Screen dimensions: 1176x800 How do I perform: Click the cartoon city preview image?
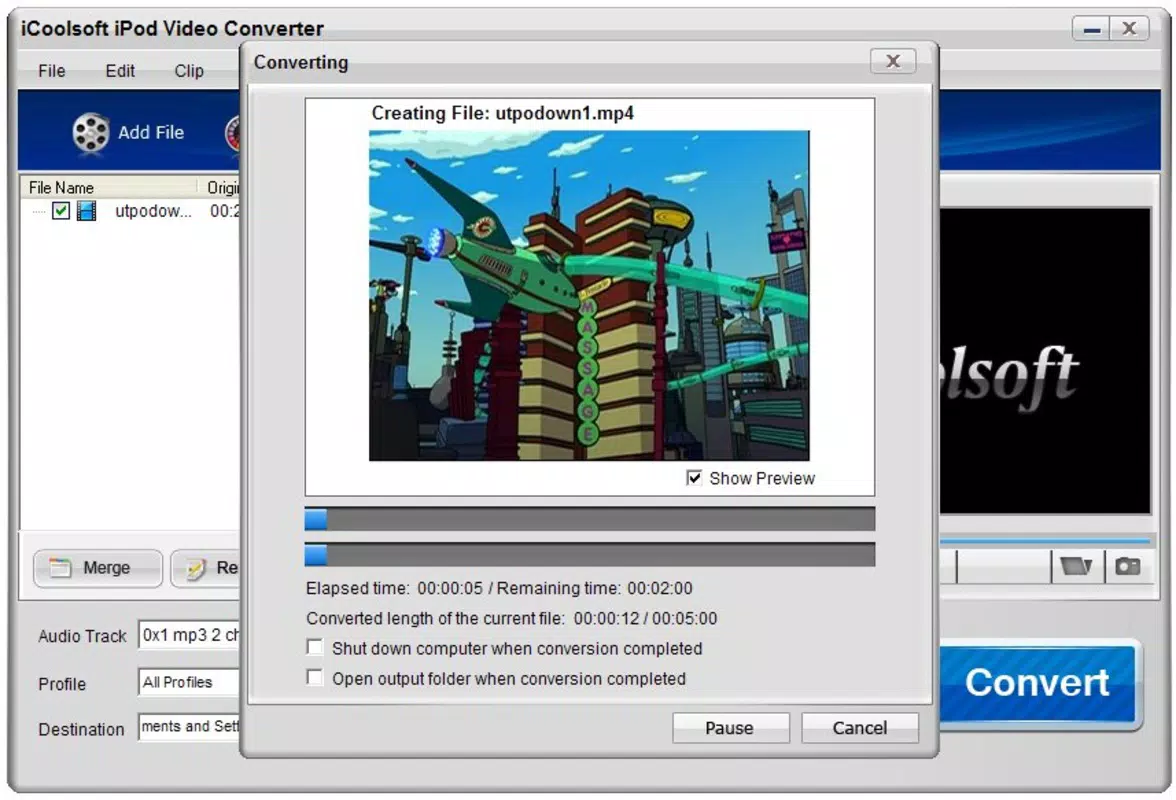(x=589, y=295)
